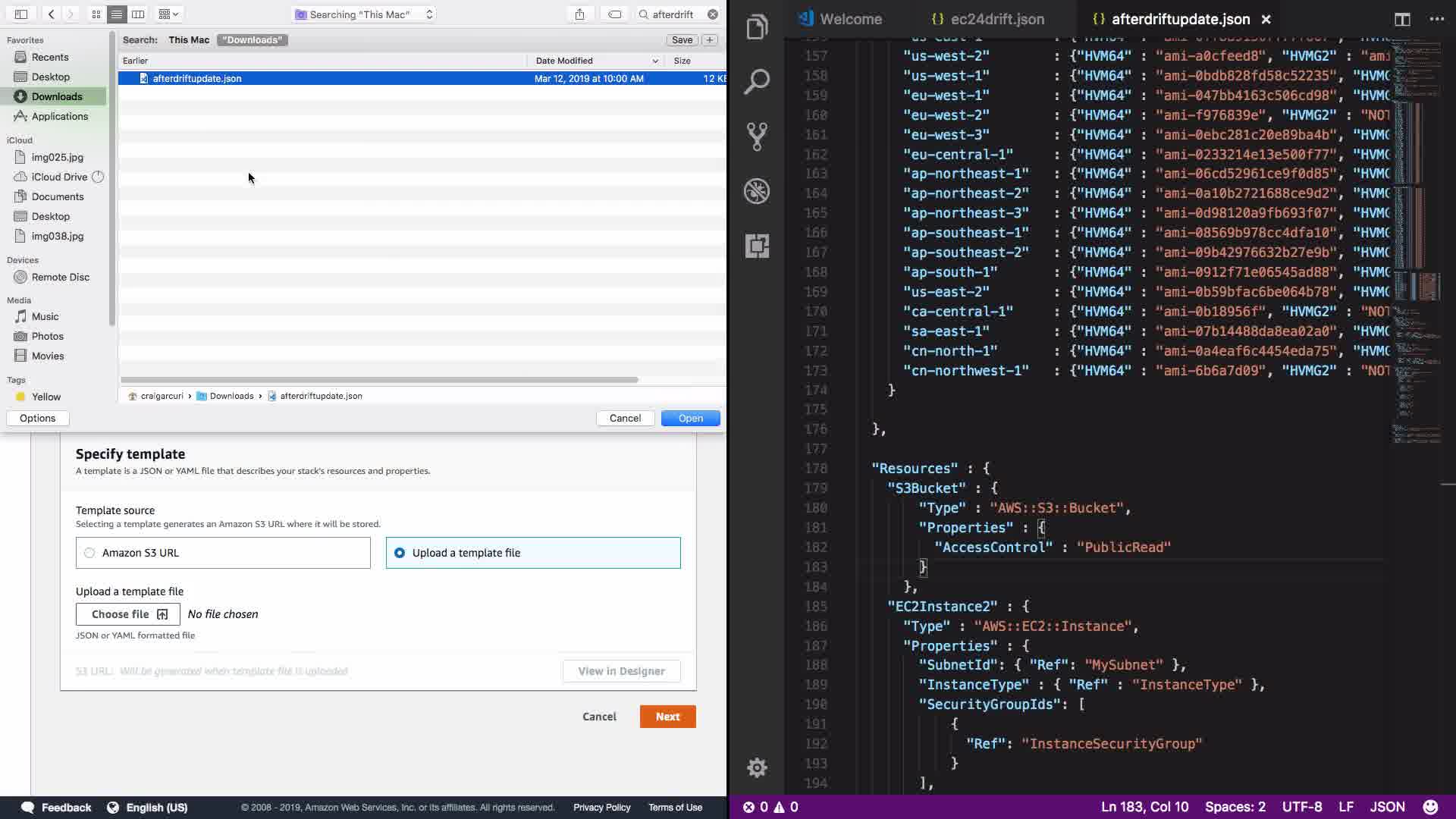This screenshot has width=1456, height=819.
Task: Open the Source Control view
Action: pyautogui.click(x=757, y=136)
